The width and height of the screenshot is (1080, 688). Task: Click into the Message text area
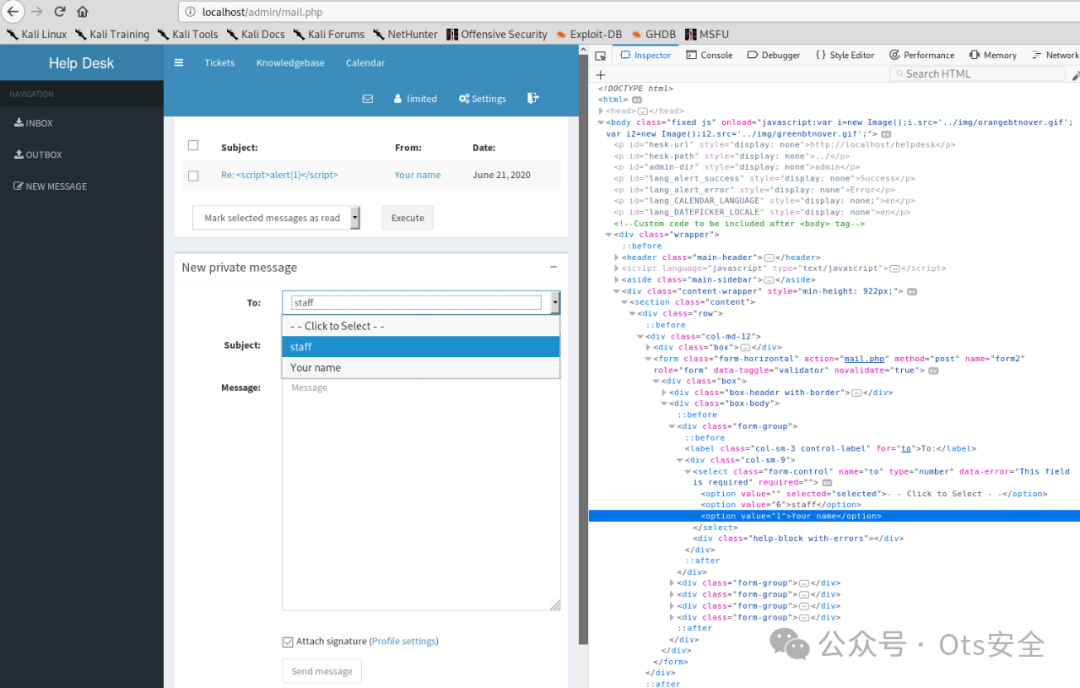[421, 494]
